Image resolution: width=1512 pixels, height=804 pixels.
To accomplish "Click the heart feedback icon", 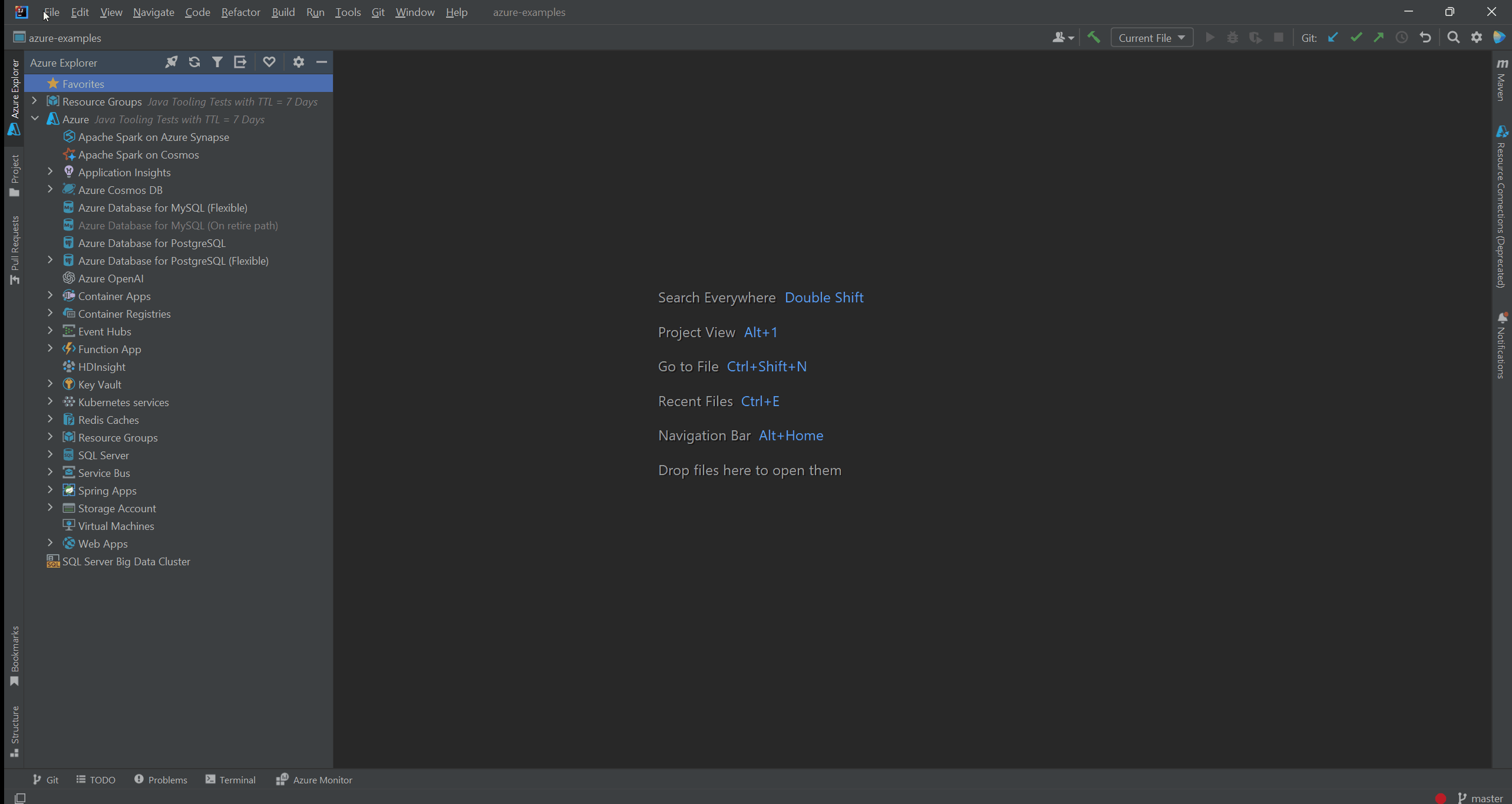I will tap(269, 62).
